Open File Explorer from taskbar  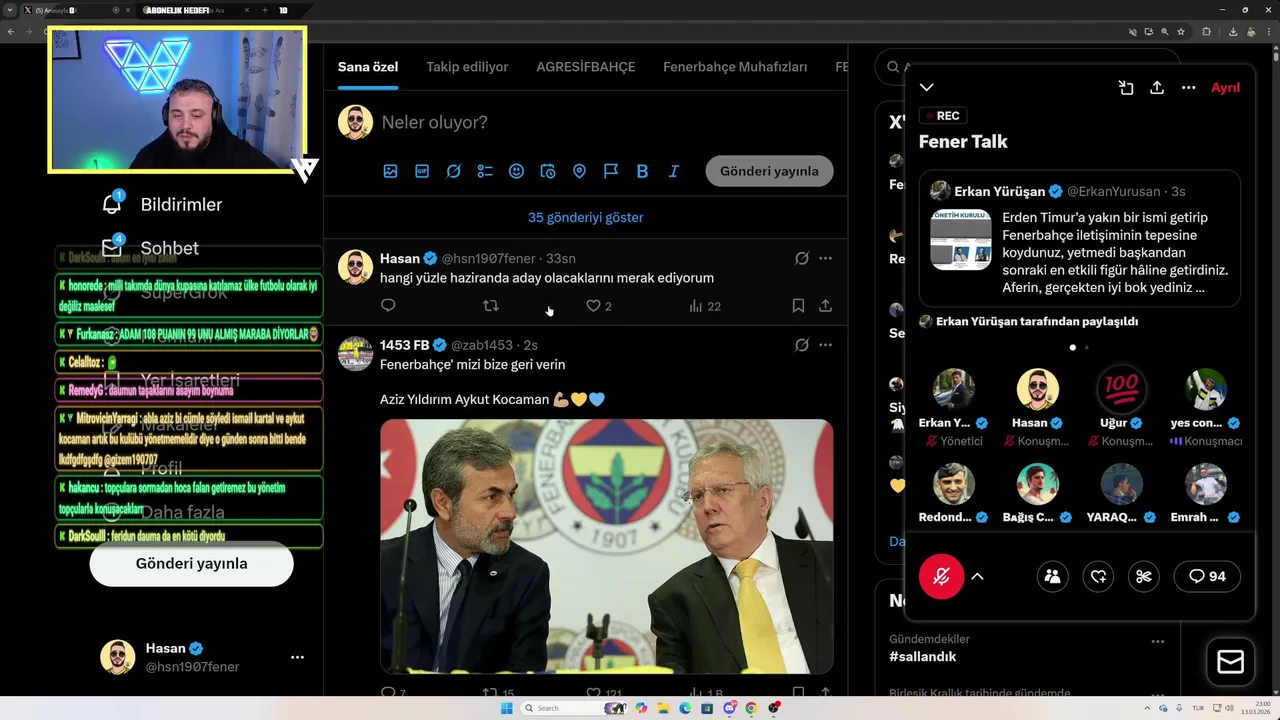coord(663,708)
